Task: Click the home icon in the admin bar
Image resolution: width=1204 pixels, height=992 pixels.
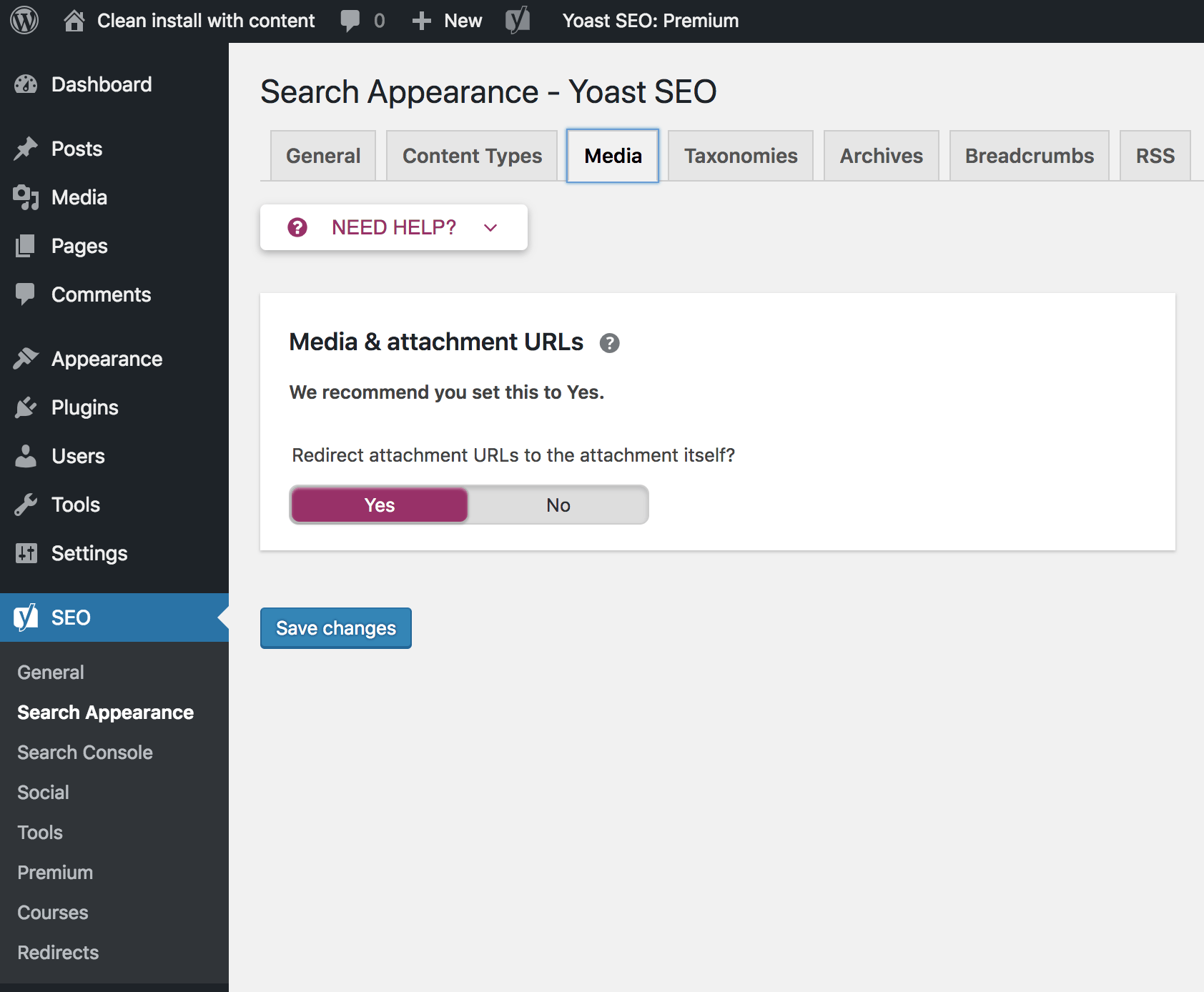Action: tap(74, 21)
